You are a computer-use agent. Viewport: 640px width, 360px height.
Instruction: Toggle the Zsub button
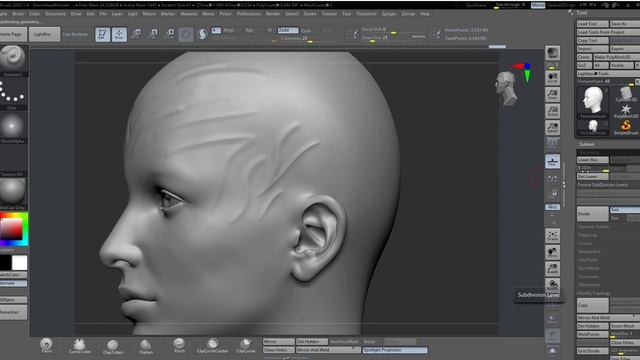306,30
